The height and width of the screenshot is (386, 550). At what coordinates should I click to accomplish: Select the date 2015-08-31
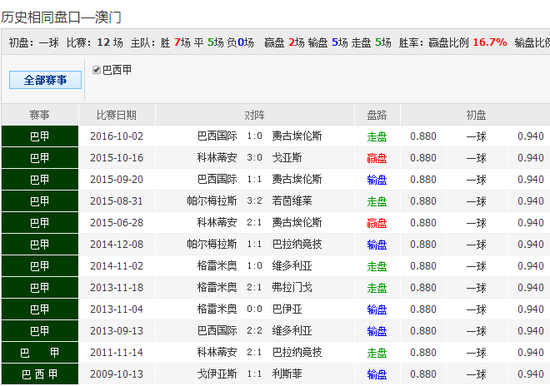[x=116, y=201]
